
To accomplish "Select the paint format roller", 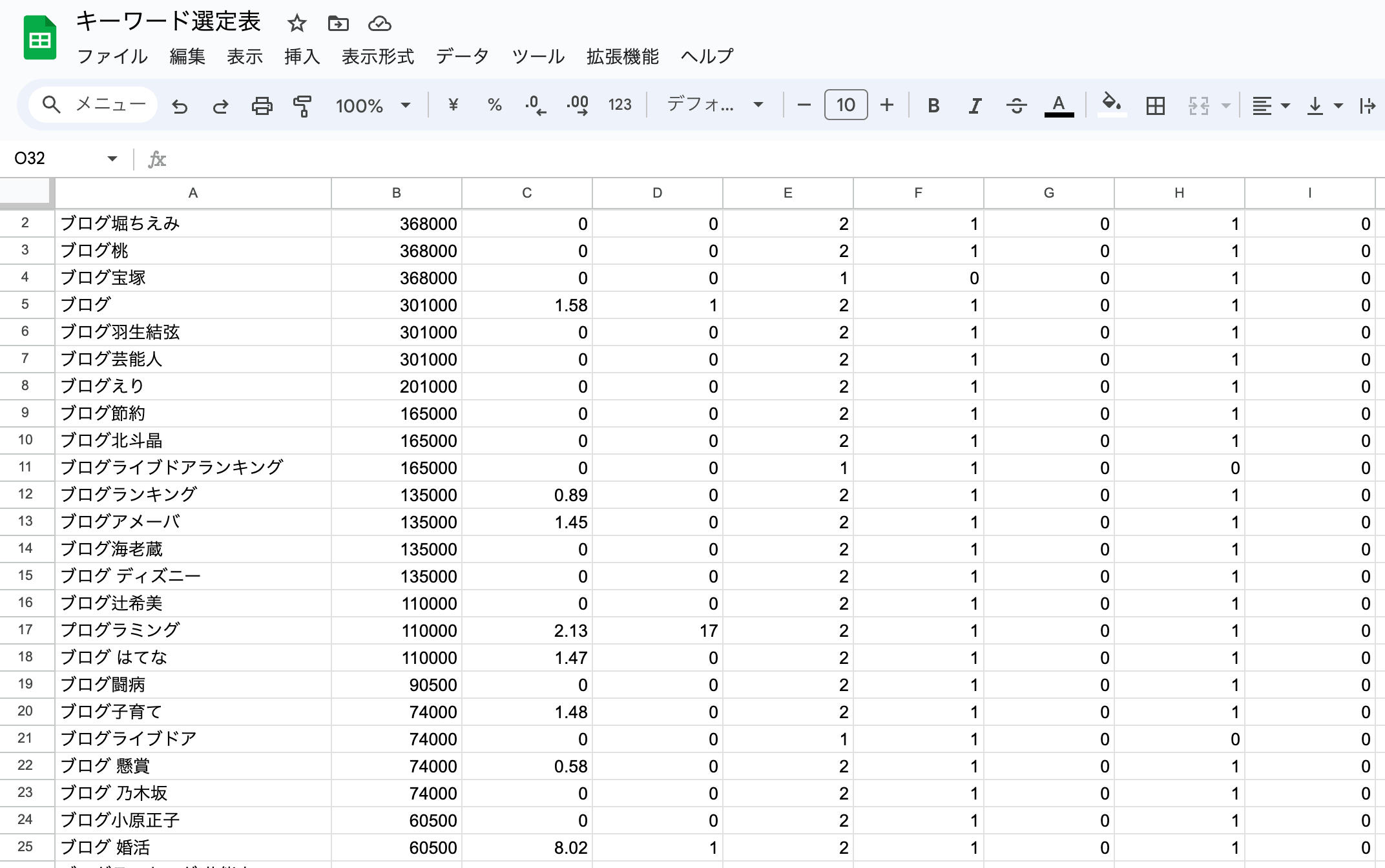I will coord(302,105).
